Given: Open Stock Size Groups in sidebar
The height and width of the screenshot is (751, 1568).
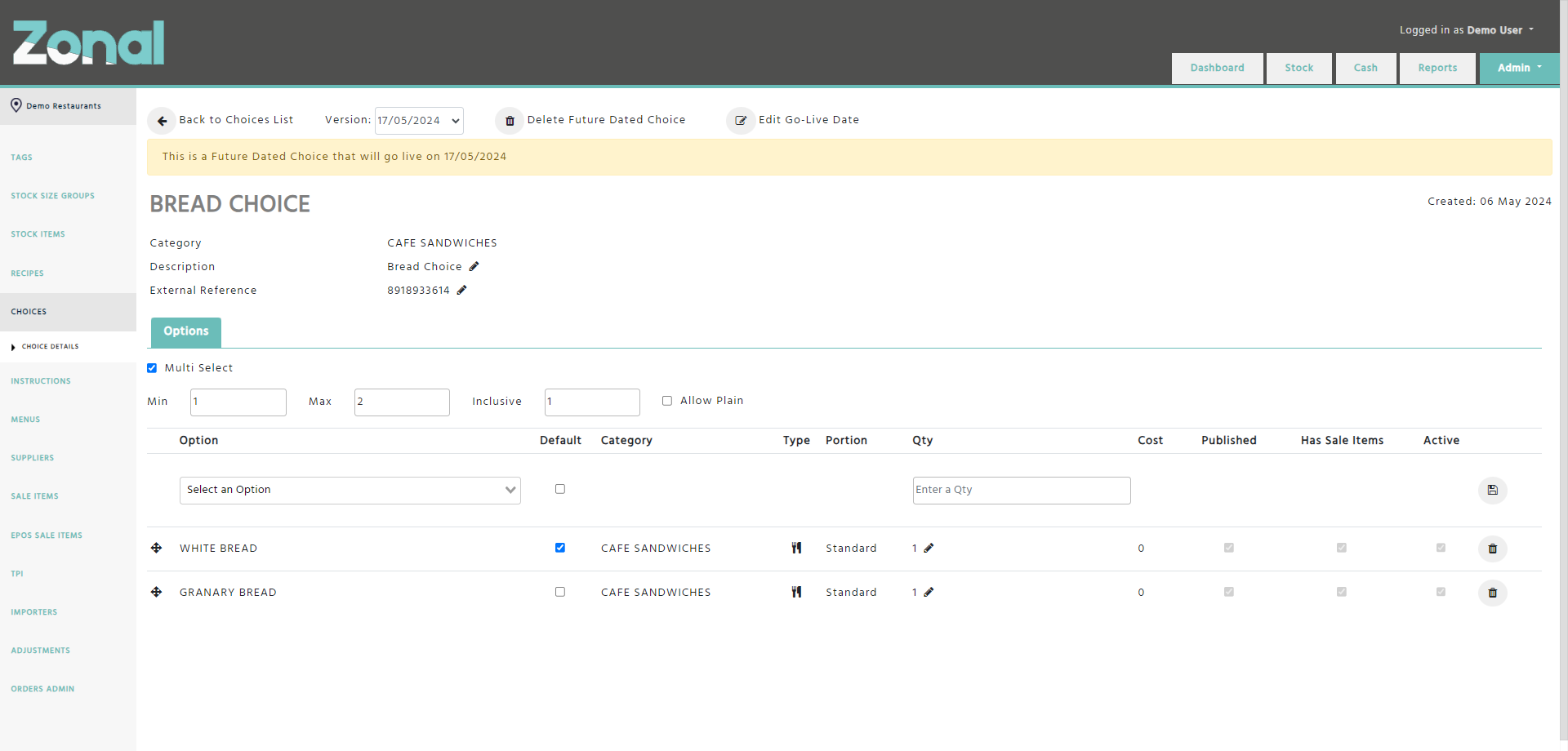Looking at the screenshot, I should 52,196.
